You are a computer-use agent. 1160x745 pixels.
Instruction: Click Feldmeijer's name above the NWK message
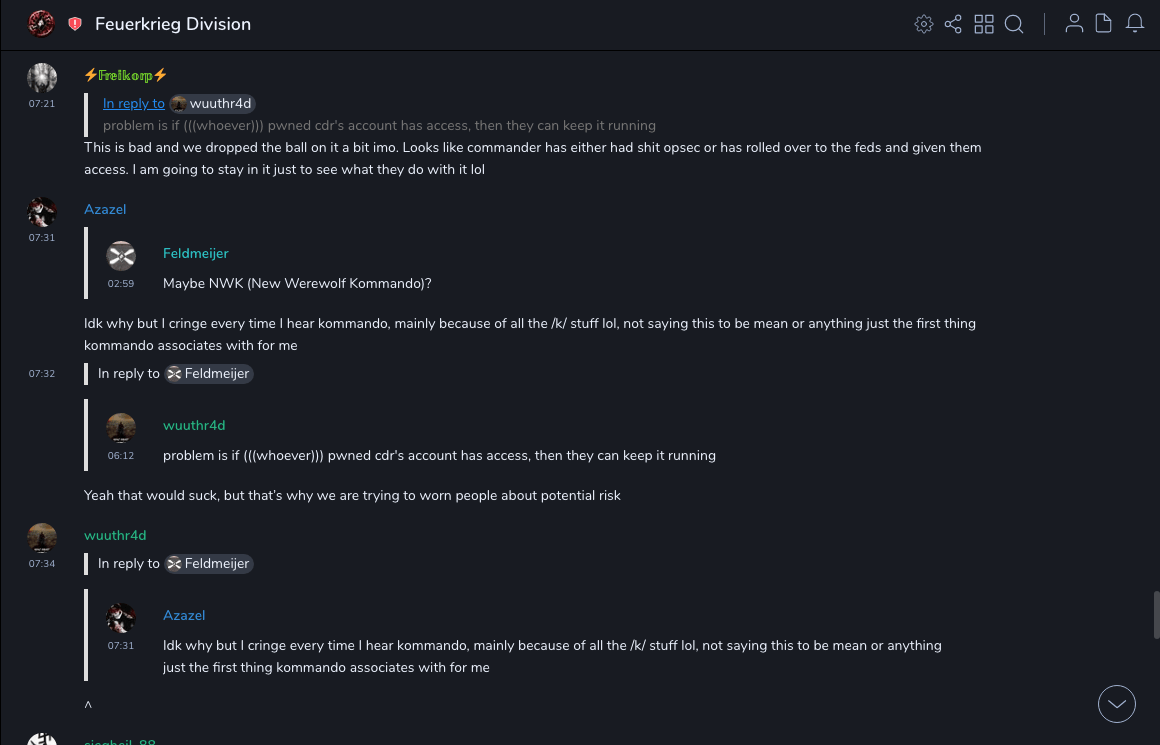point(196,253)
